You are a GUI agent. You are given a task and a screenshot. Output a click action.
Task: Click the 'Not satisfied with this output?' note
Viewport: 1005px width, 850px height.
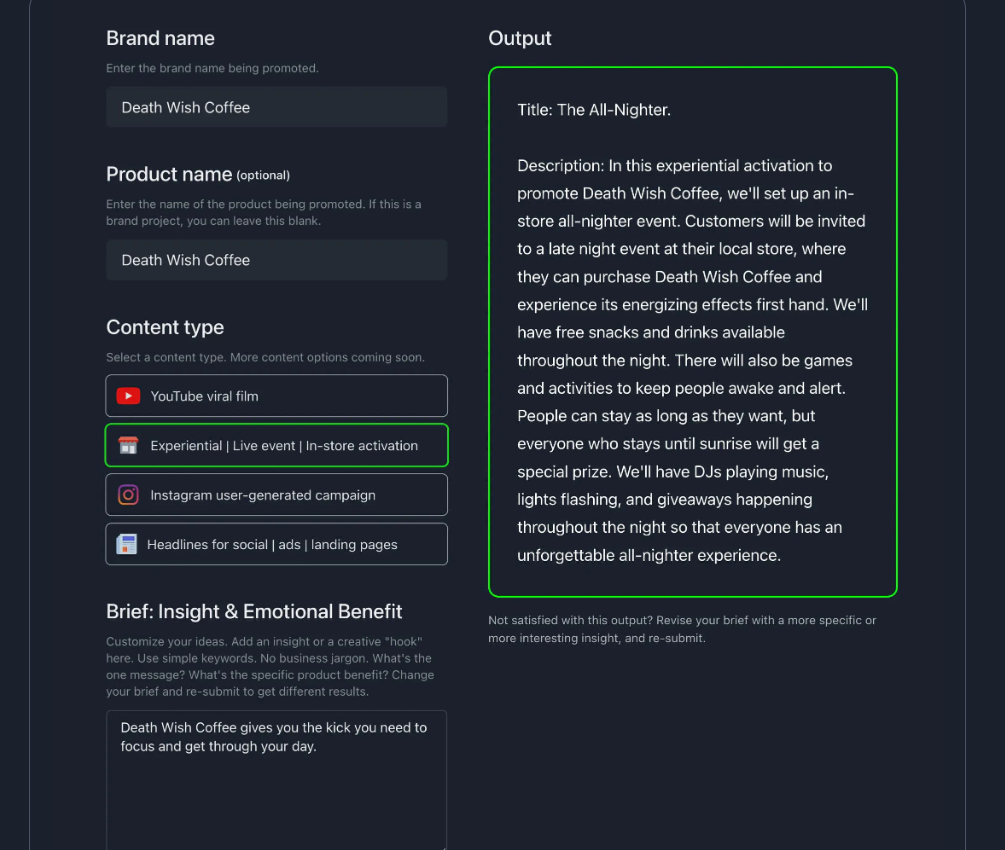[682, 629]
